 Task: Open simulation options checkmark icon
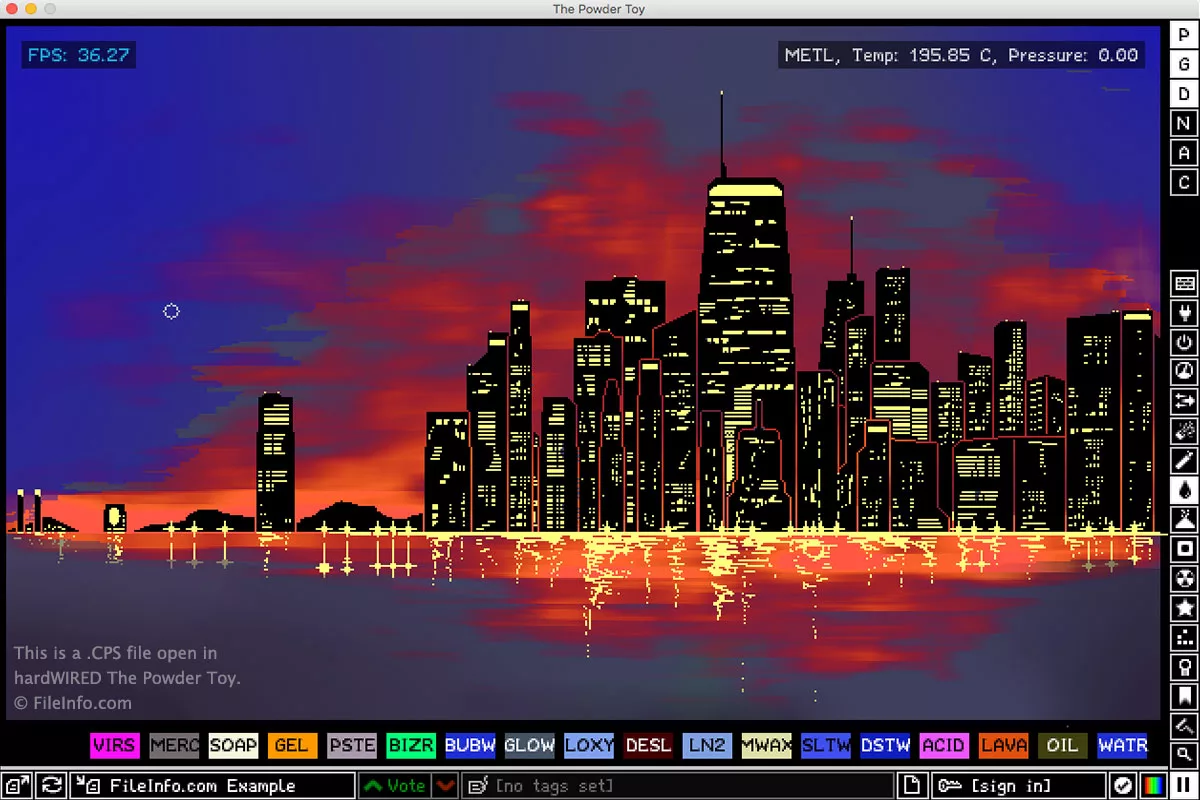pos(1123,786)
